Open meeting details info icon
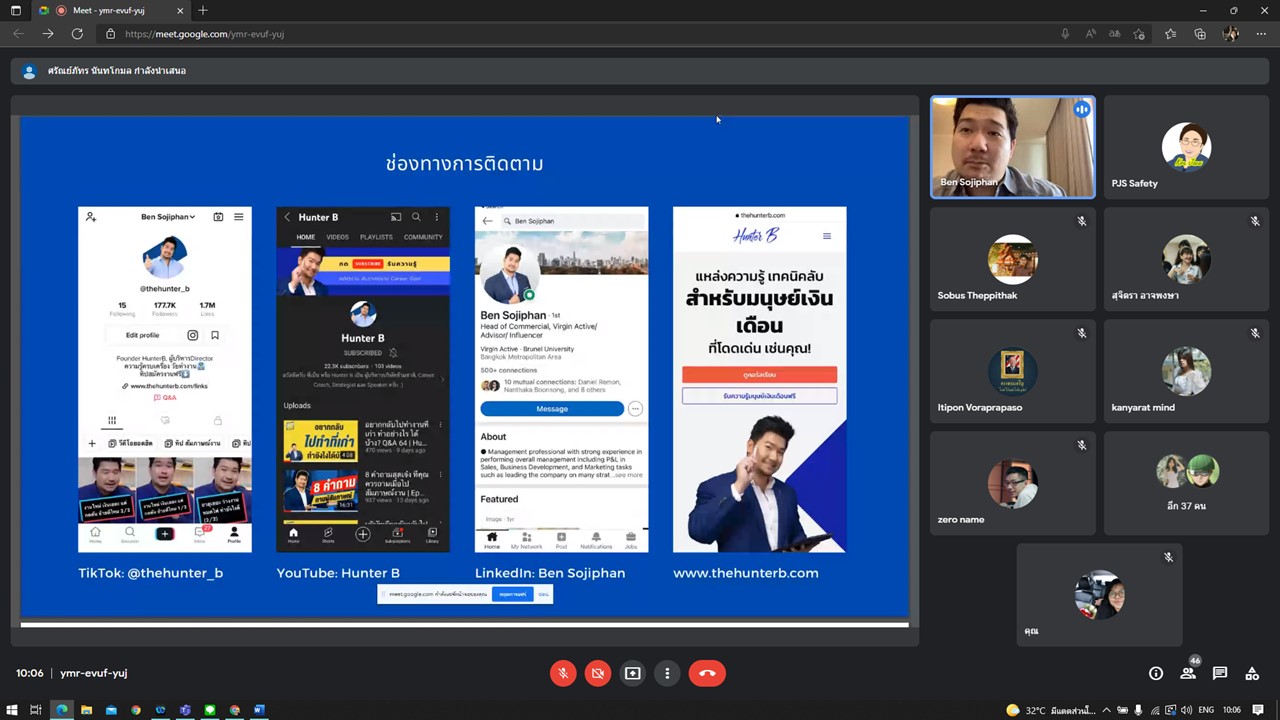This screenshot has width=1280, height=720. (1156, 673)
